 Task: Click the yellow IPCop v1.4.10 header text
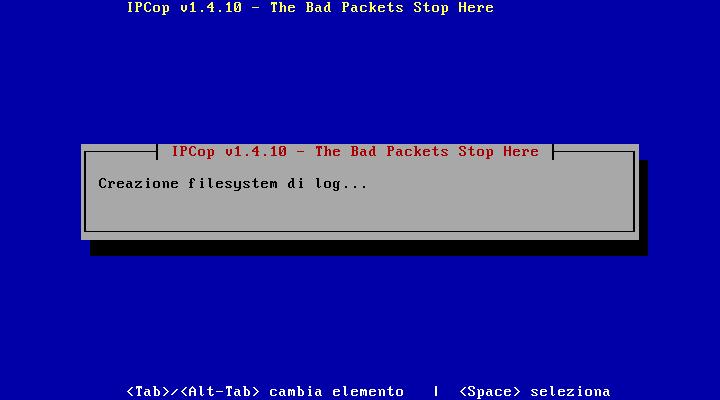click(x=310, y=8)
